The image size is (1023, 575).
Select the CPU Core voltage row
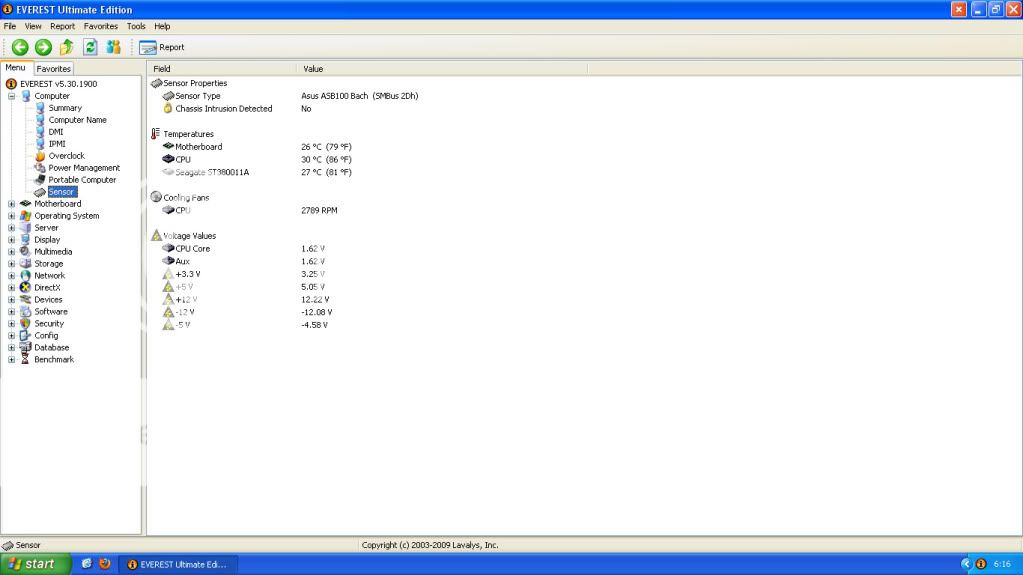coord(243,249)
